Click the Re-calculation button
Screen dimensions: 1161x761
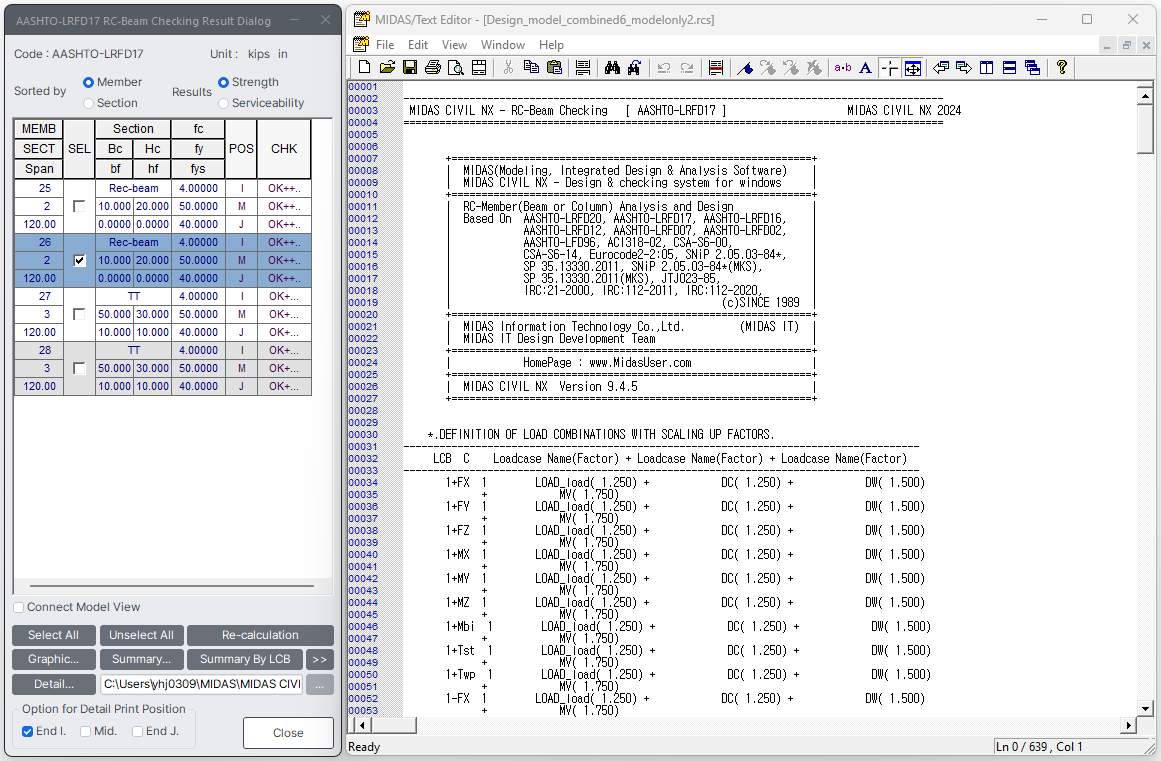[x=260, y=635]
